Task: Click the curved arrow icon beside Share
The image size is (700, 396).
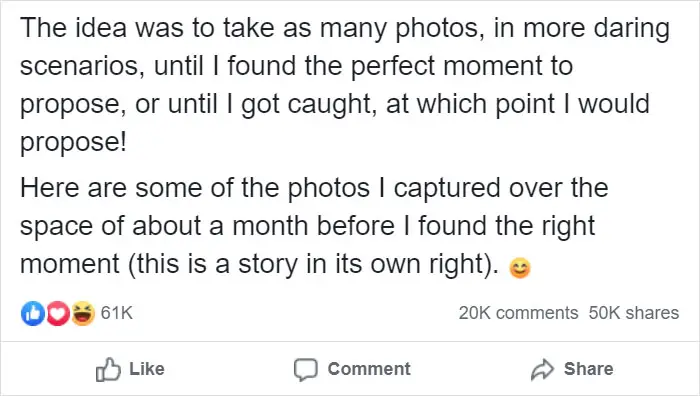Action: pyautogui.click(x=542, y=369)
